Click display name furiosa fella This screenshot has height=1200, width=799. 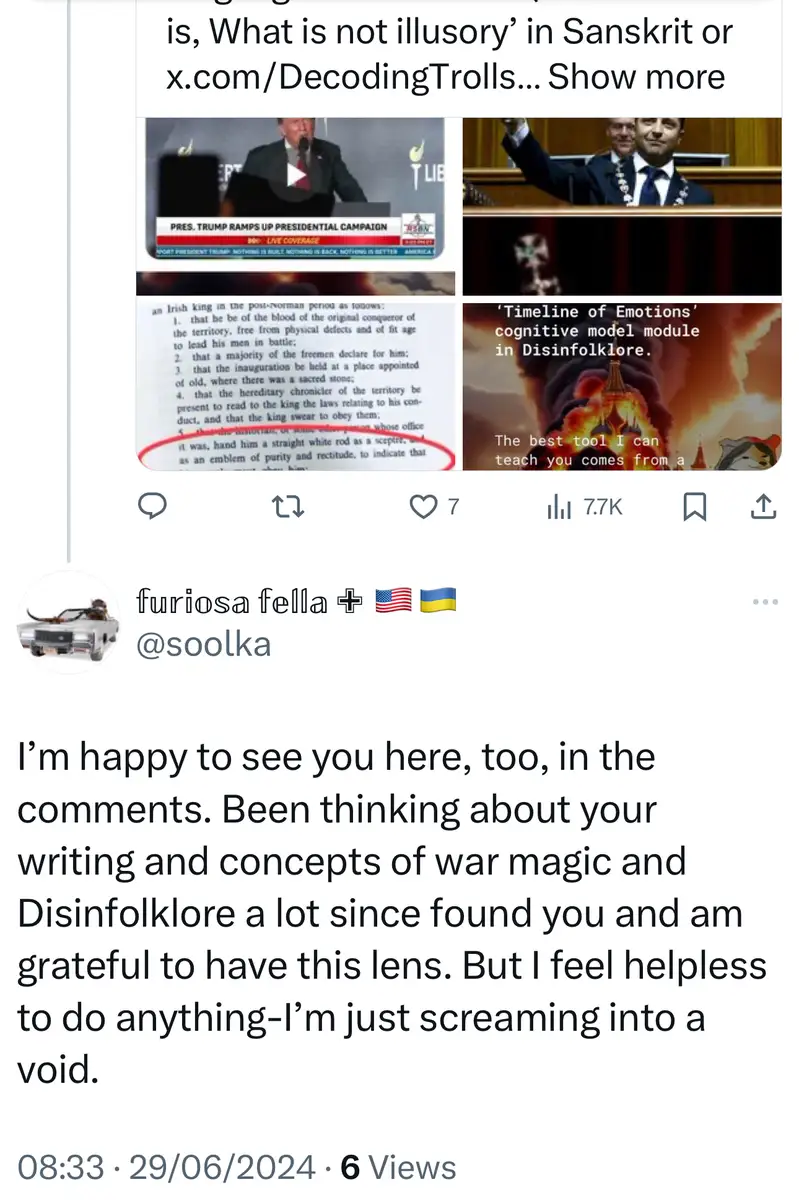234,602
